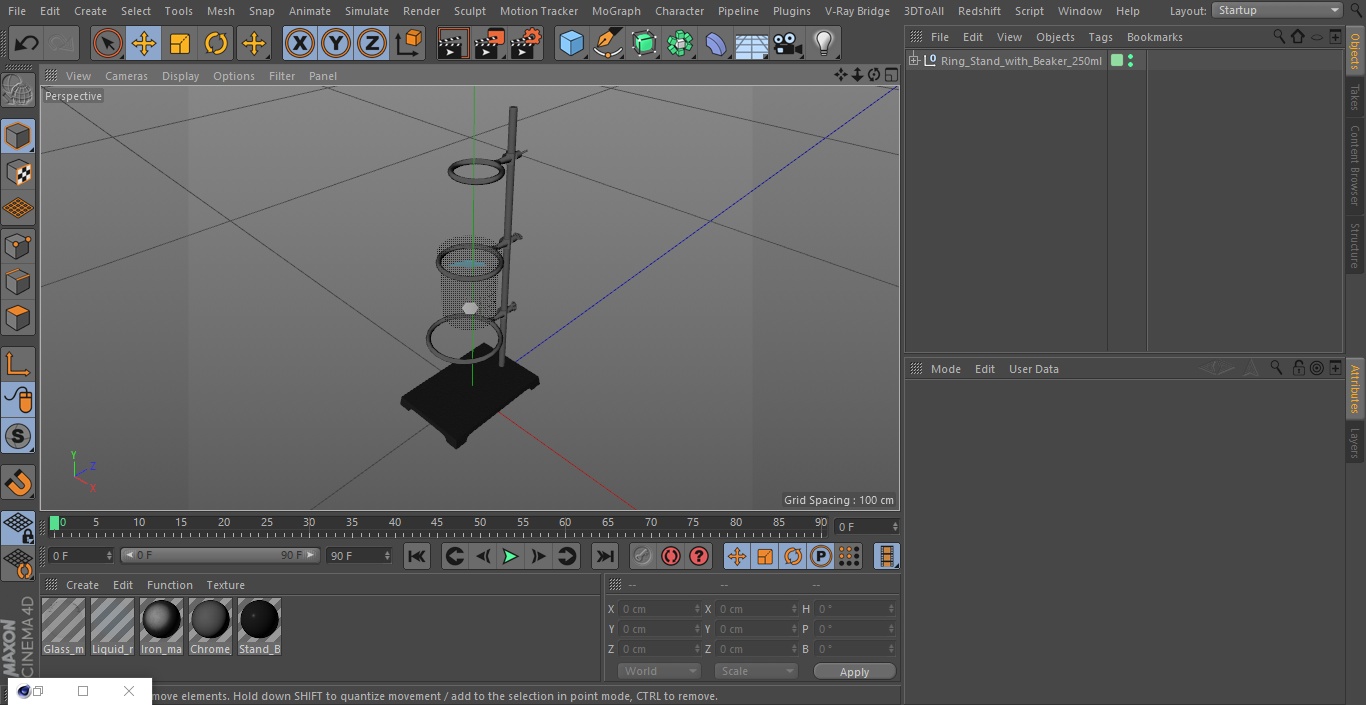Open Edit Render Settings icon
Screen dimensions: 1366x705
[x=526, y=44]
